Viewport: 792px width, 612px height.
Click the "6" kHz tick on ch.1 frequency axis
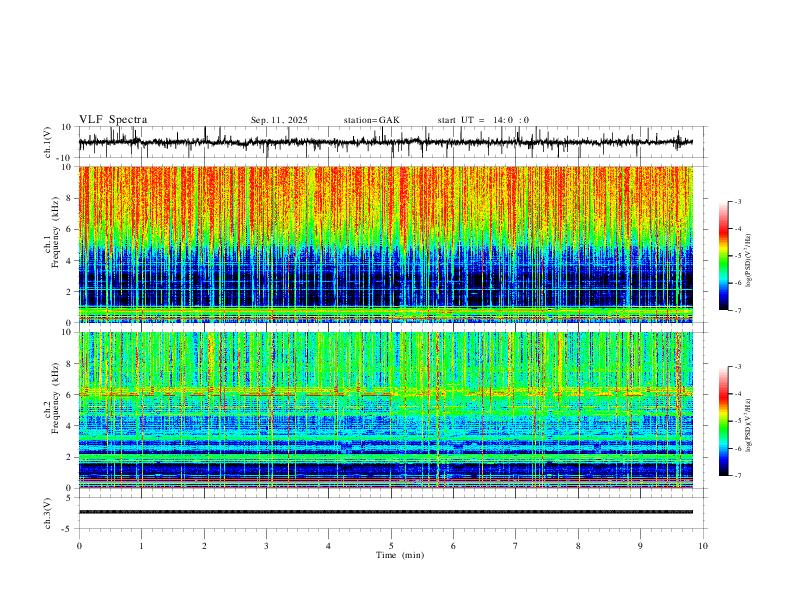coord(69,229)
